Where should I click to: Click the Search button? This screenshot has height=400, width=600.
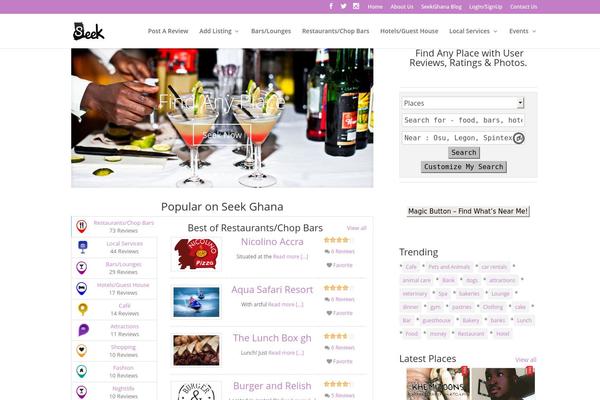[x=464, y=152]
